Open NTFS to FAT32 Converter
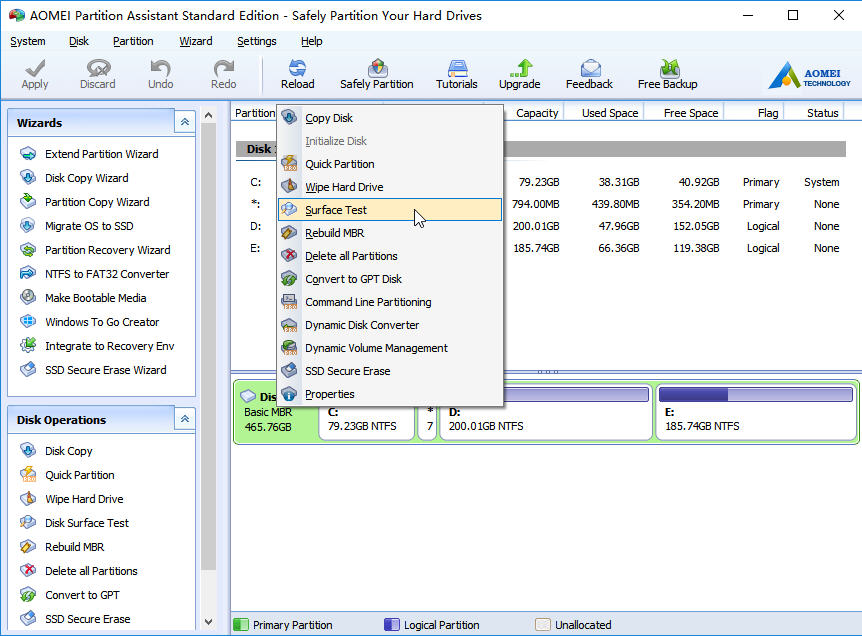Viewport: 862px width, 636px height. pyautogui.click(x=107, y=274)
